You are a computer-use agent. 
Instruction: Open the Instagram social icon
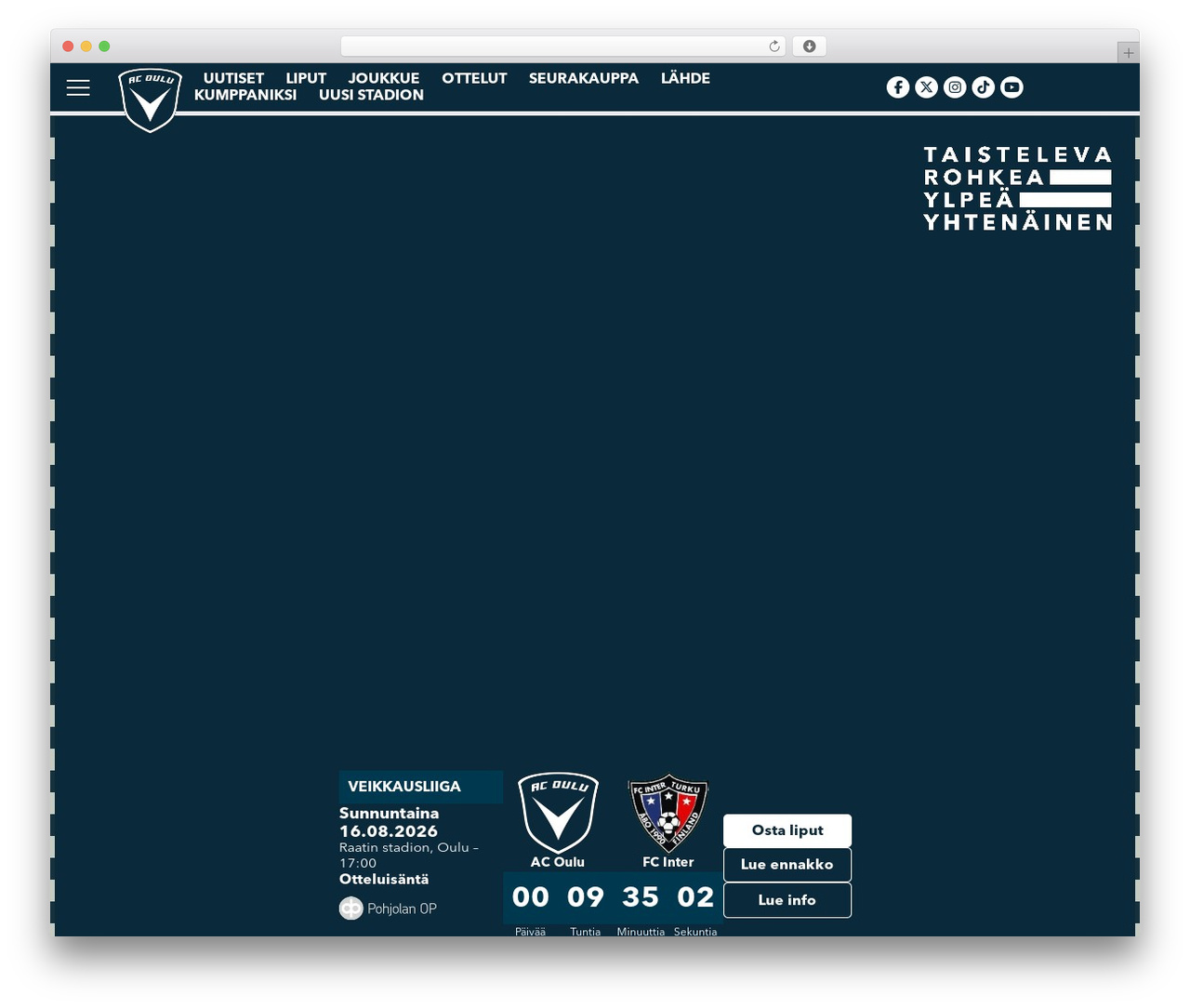point(955,87)
